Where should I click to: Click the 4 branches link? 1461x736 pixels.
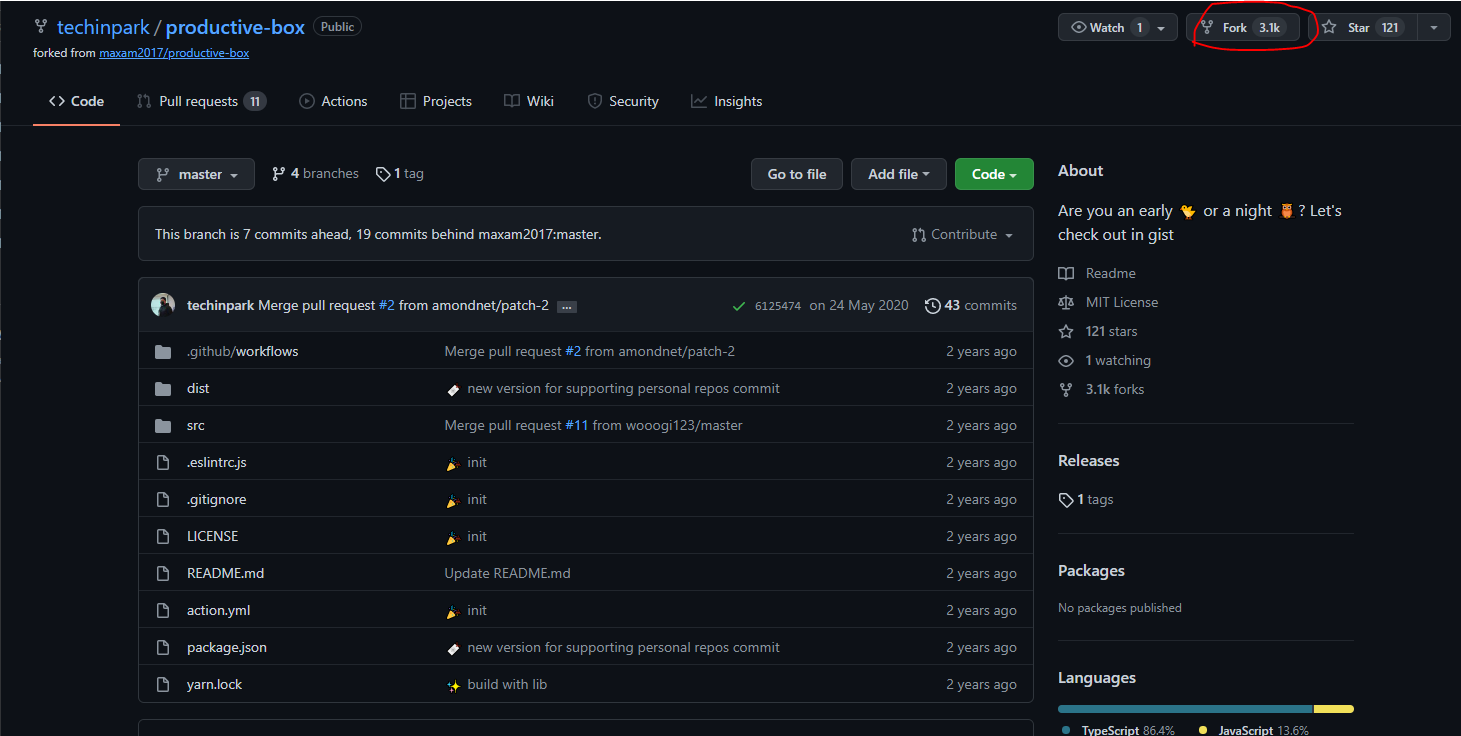[315, 174]
